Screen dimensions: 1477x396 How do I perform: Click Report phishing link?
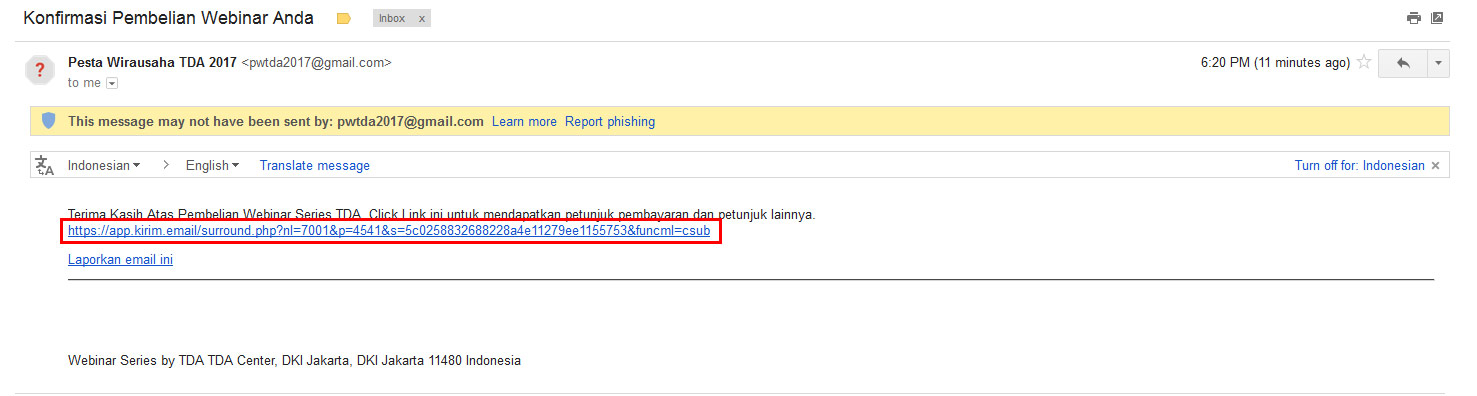tap(610, 121)
